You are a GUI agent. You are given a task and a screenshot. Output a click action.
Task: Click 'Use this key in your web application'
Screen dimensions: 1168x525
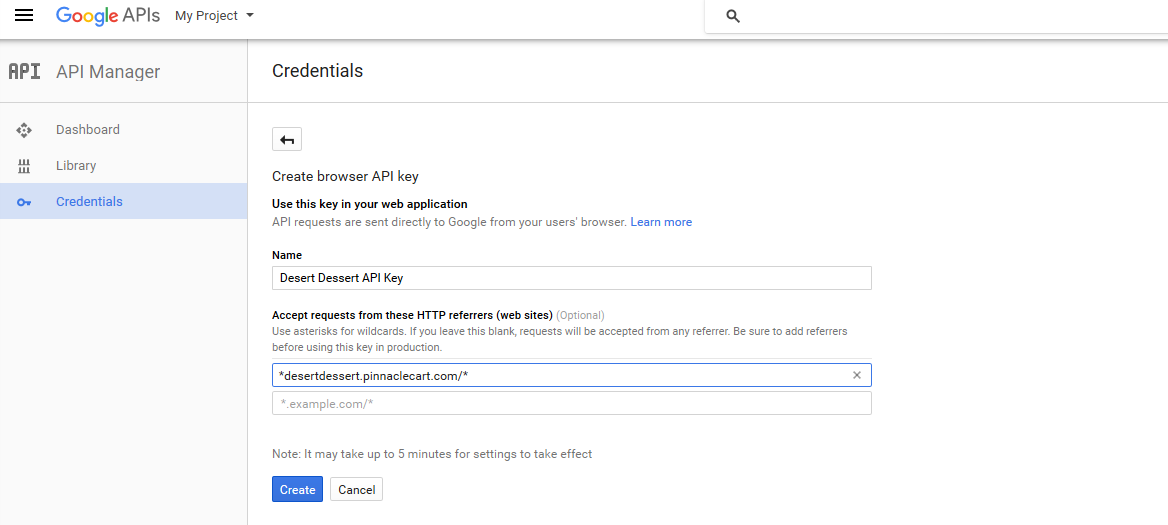point(369,203)
